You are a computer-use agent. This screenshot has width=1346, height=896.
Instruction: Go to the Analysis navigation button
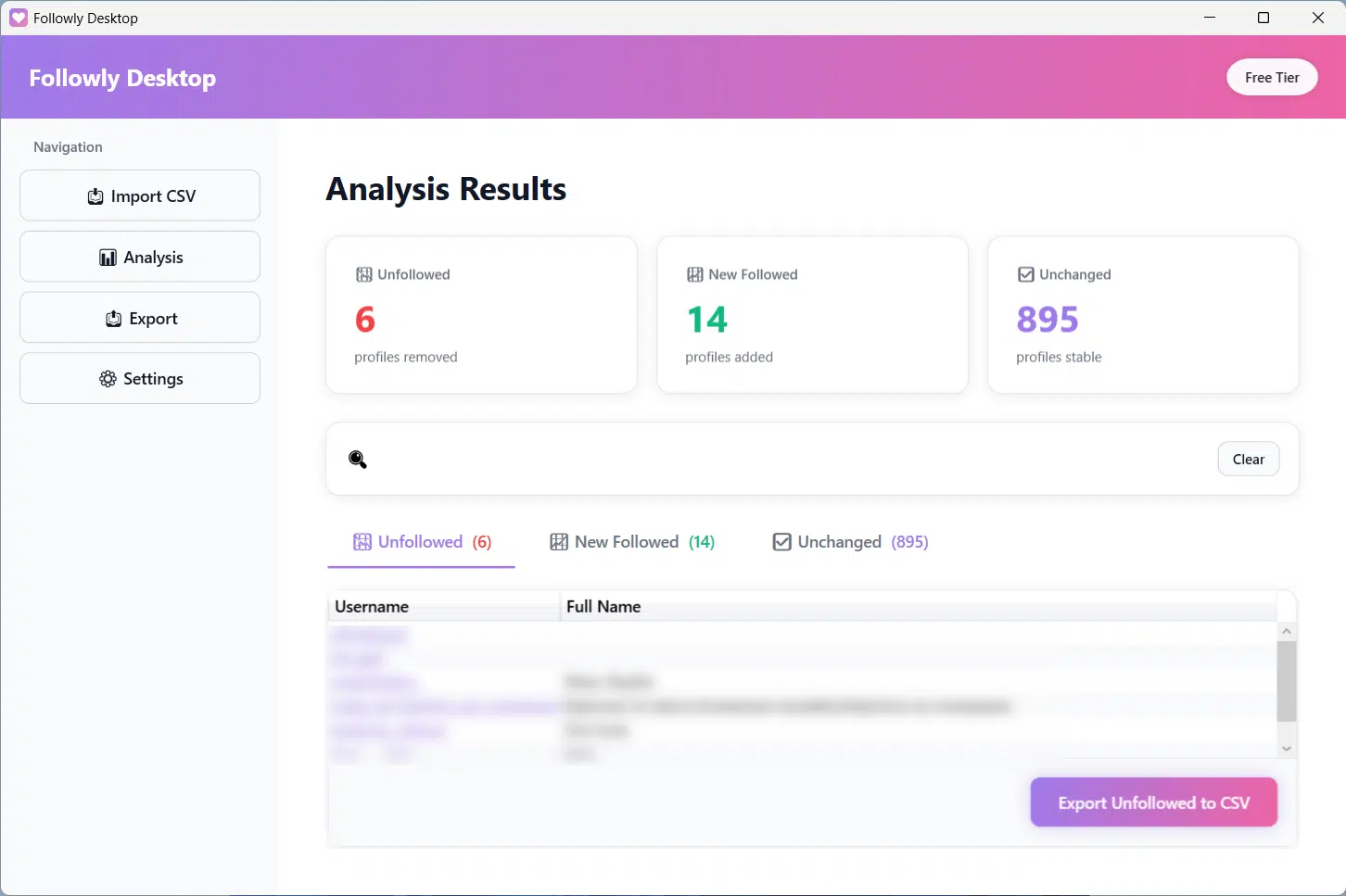(x=140, y=257)
